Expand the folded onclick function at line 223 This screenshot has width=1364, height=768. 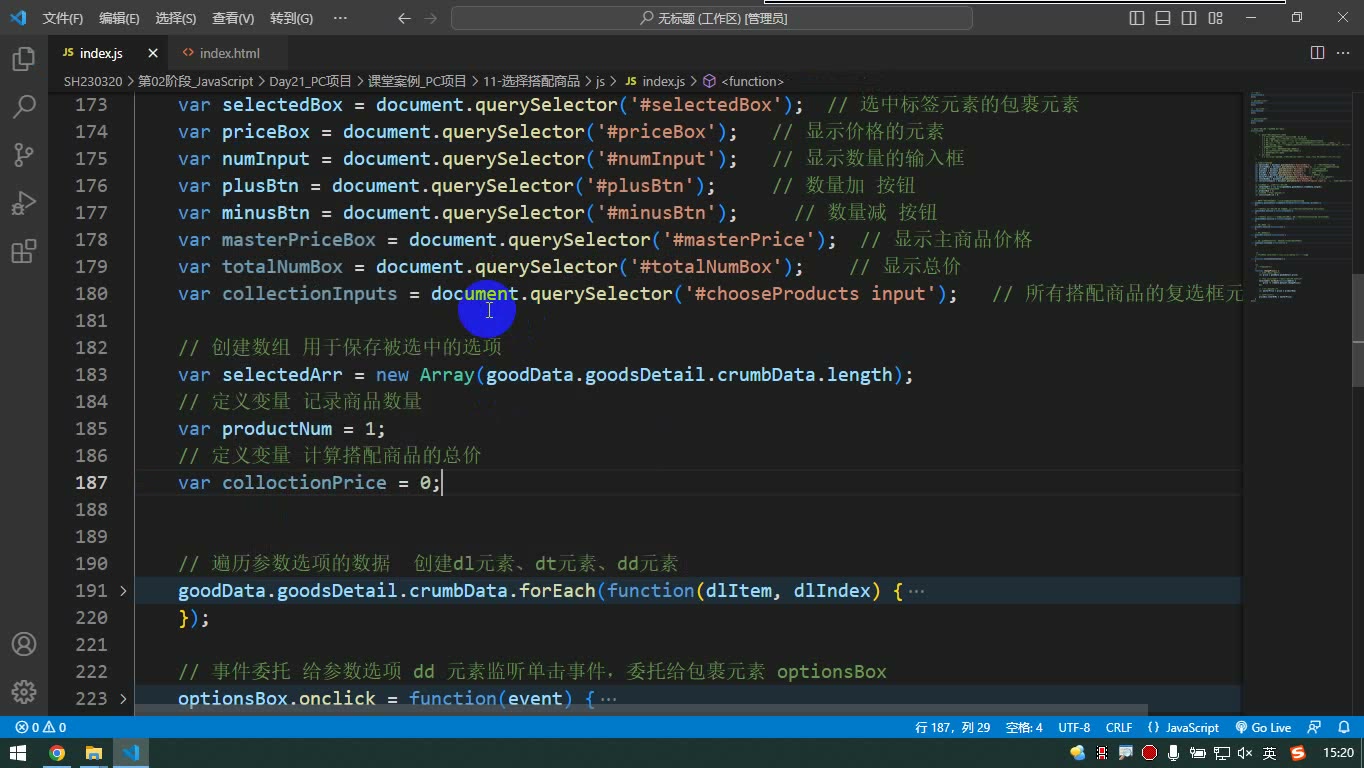point(123,699)
